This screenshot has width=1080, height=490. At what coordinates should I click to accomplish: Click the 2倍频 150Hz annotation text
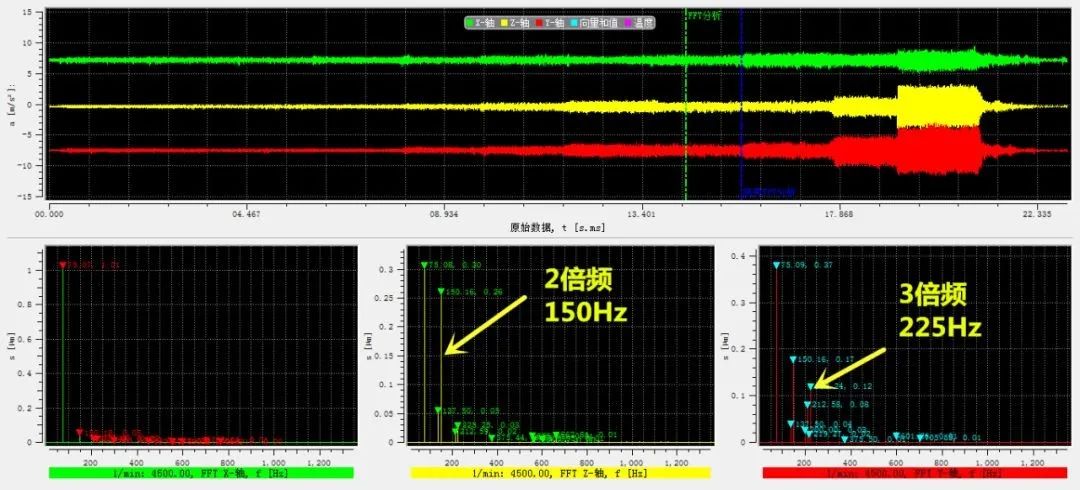[x=585, y=295]
